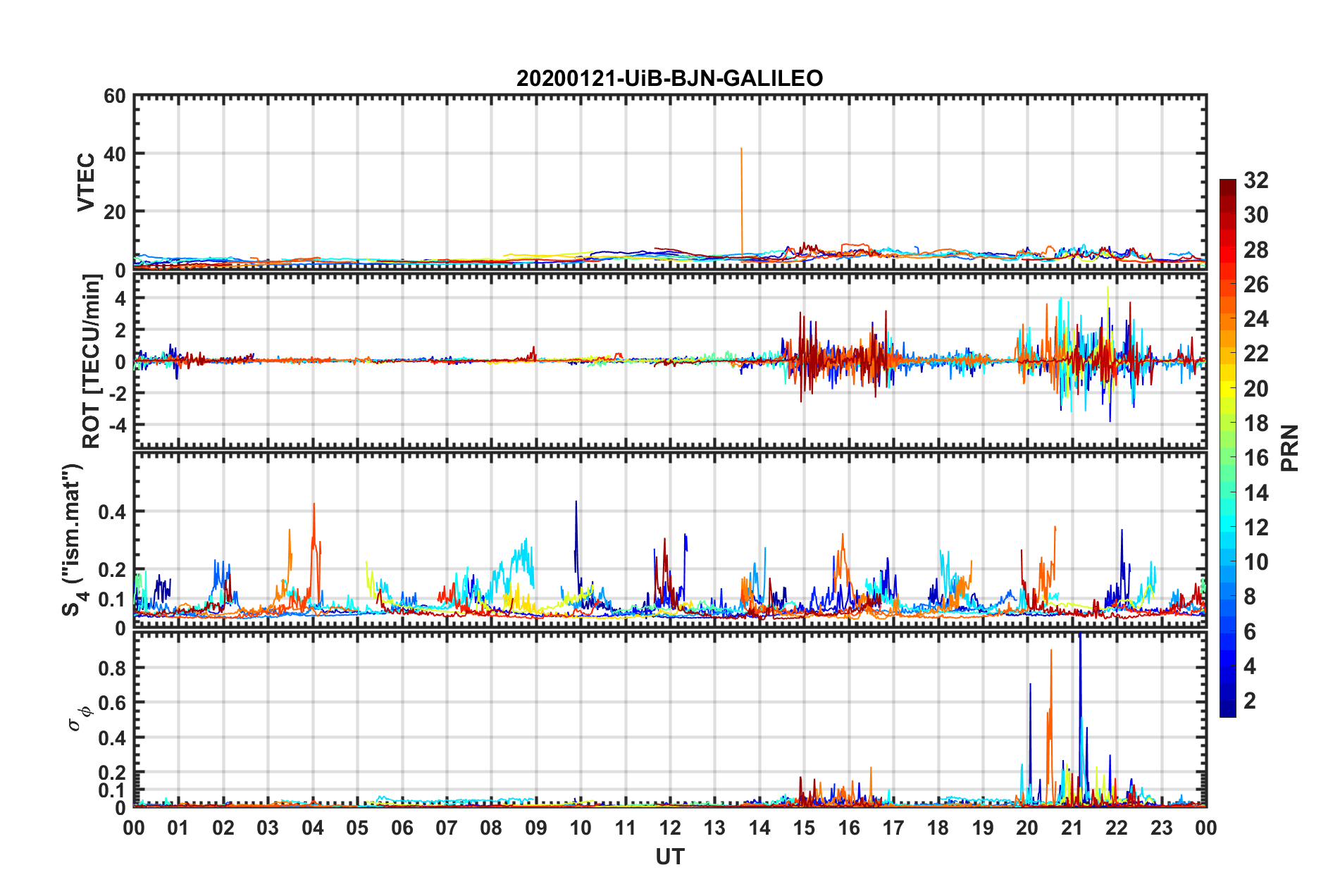Click VTEC y-axis tick 60
Viewport: 1340px width, 896px height.
click(115, 97)
